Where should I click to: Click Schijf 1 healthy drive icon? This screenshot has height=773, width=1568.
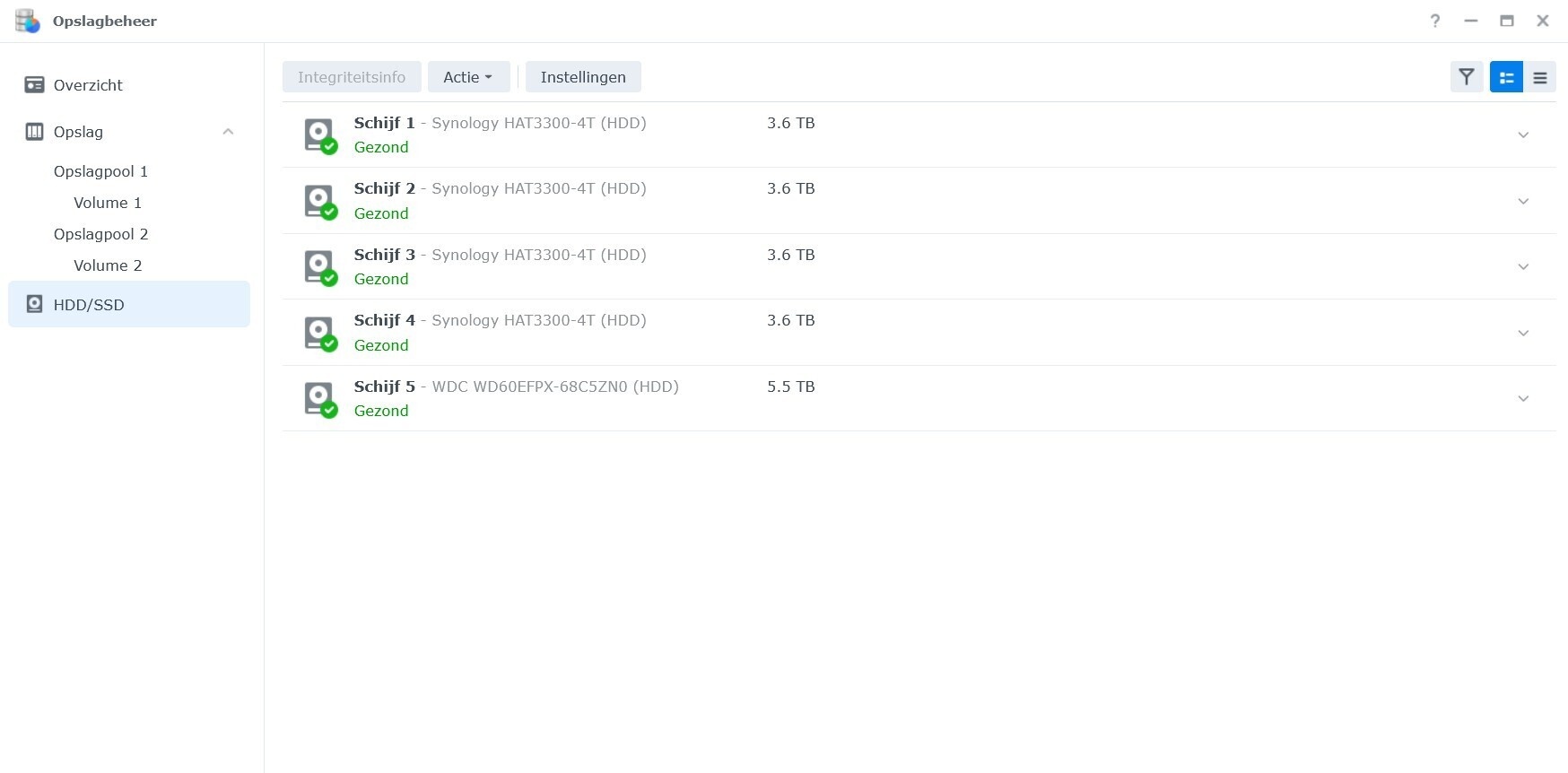(319, 135)
